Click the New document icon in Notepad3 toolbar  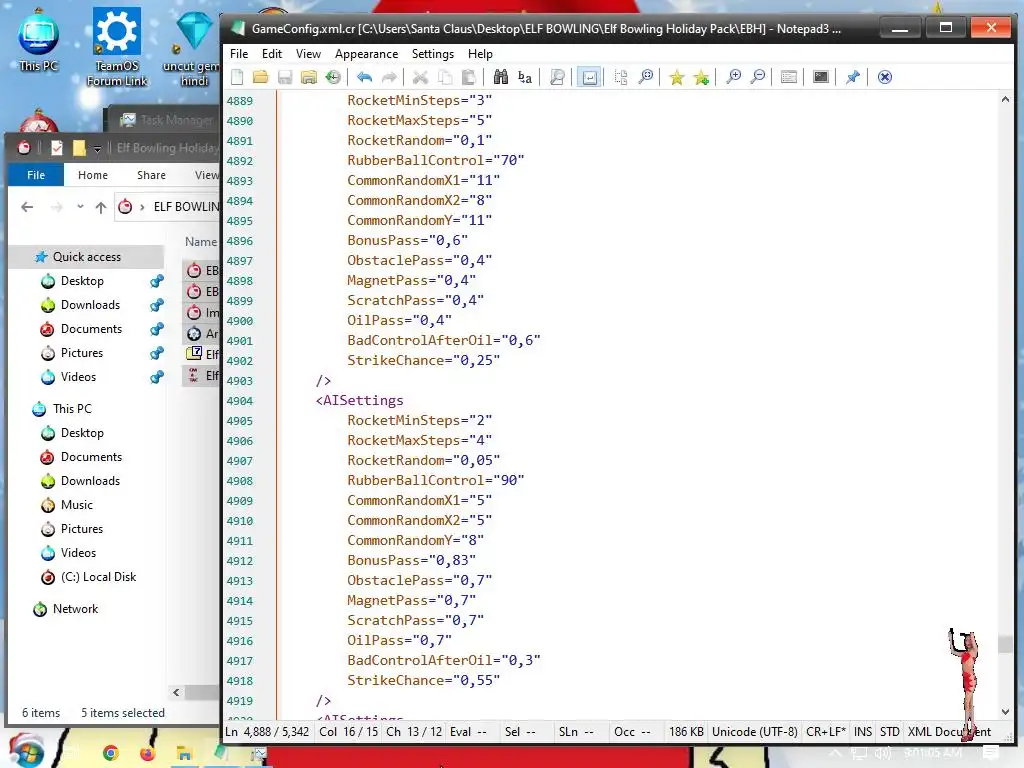237,77
